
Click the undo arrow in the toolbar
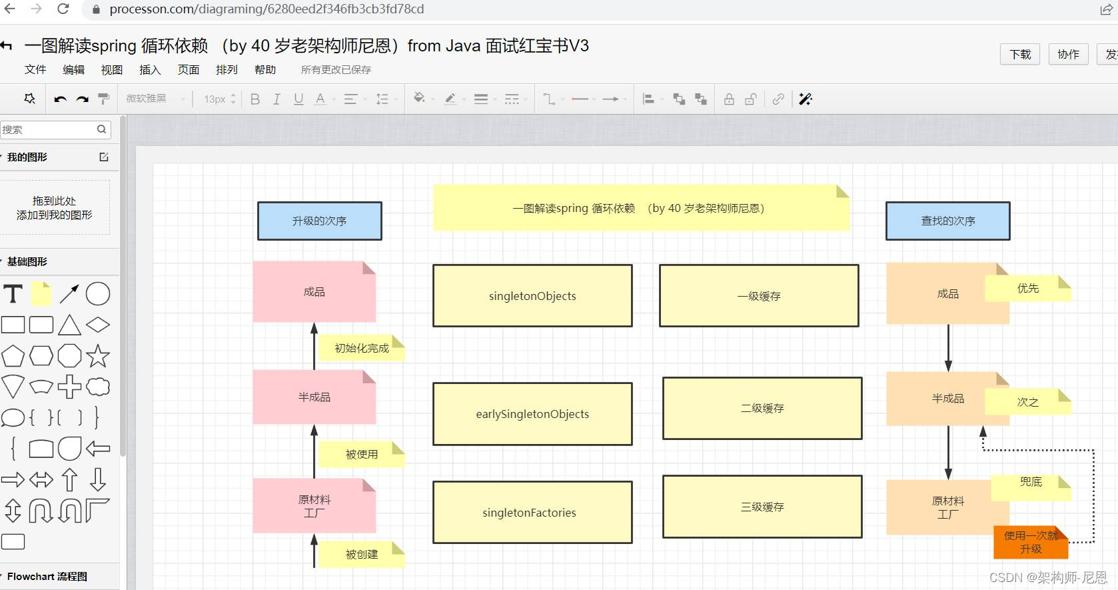[60, 99]
